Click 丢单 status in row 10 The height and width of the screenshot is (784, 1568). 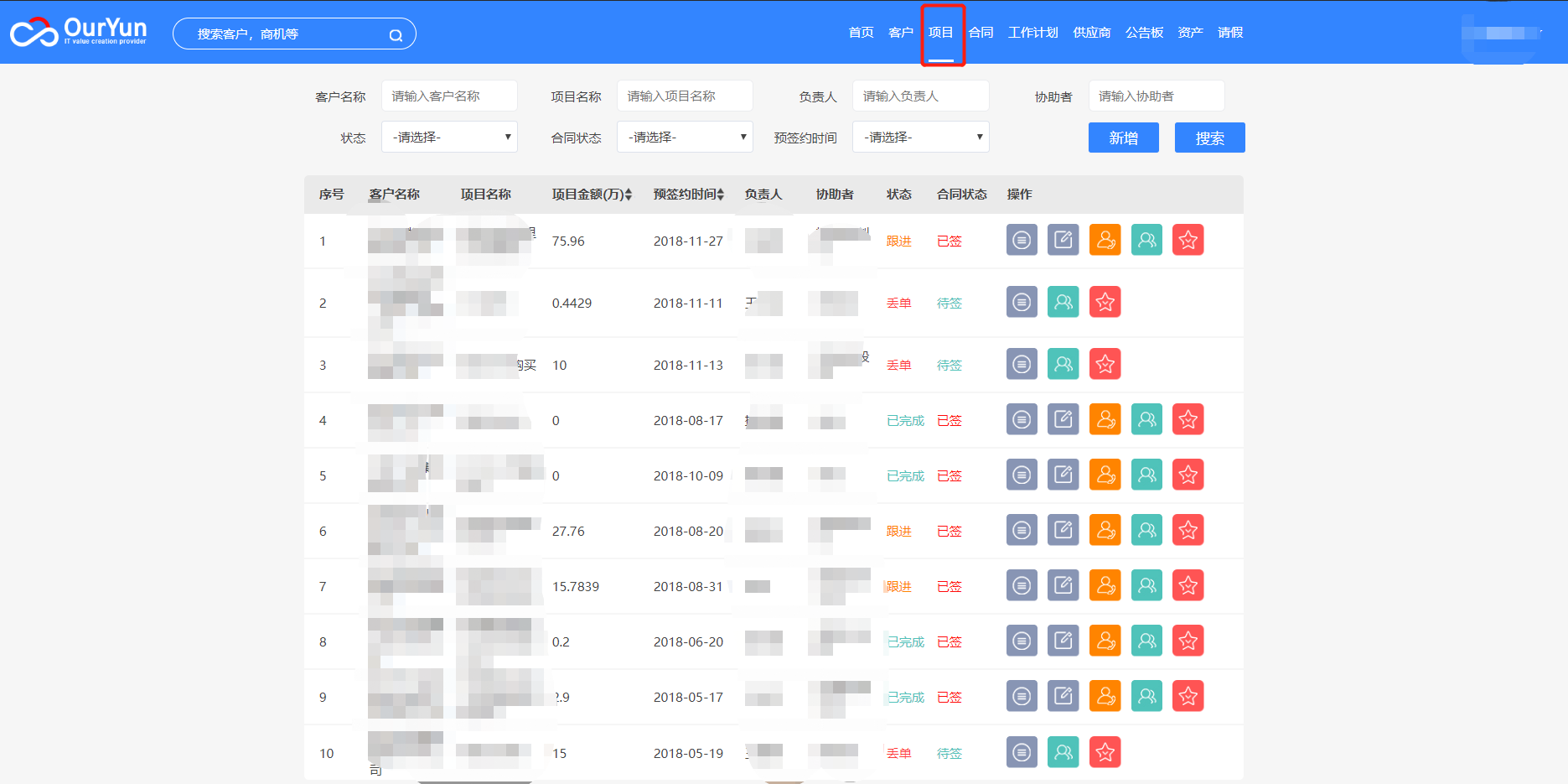tap(899, 754)
